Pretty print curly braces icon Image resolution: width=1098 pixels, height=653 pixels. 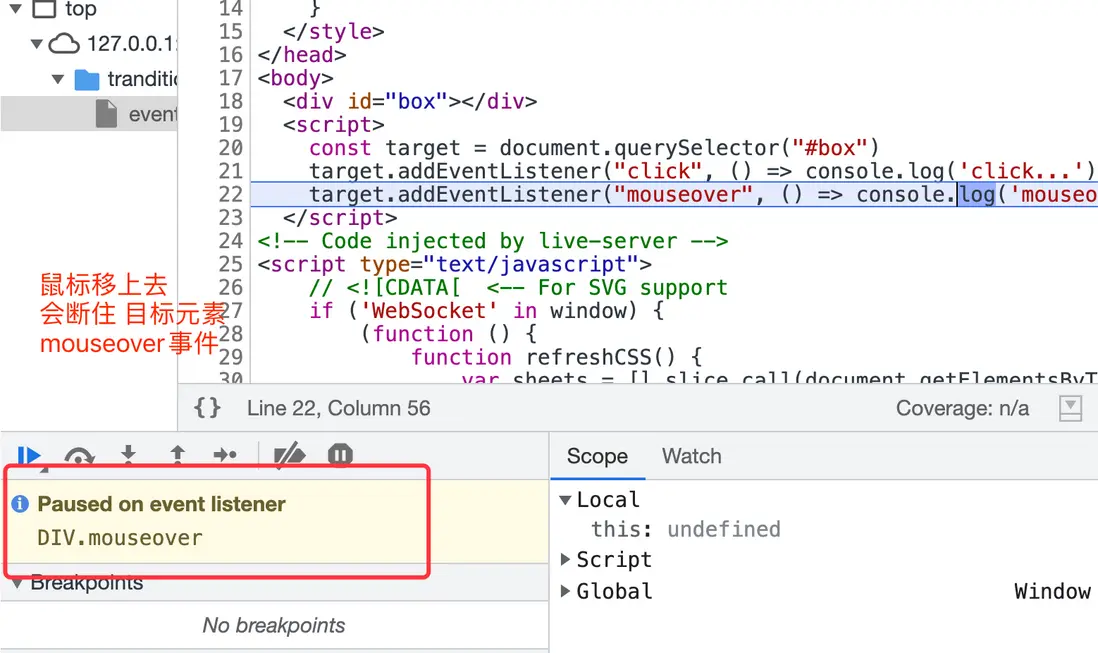(x=207, y=407)
